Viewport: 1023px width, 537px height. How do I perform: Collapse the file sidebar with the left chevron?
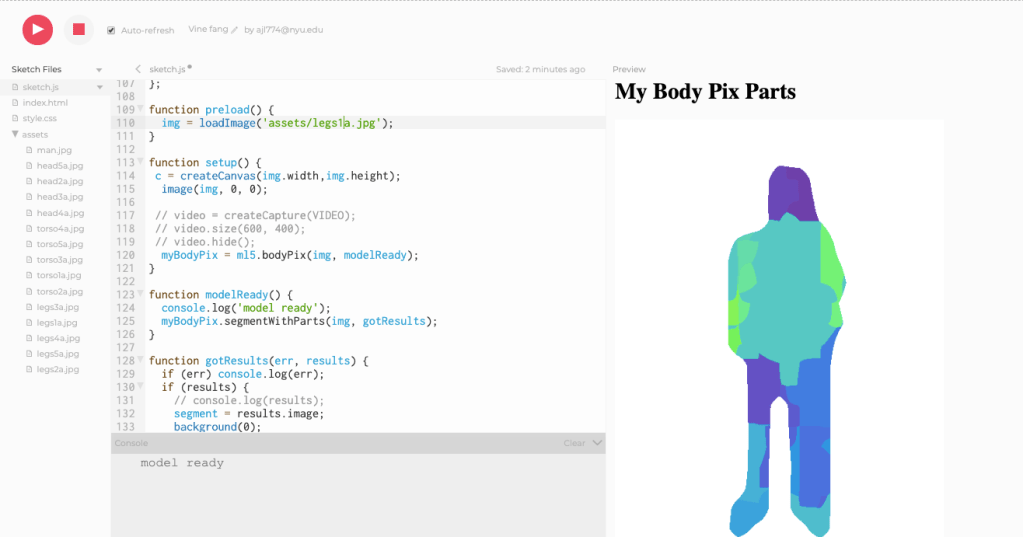[138, 69]
